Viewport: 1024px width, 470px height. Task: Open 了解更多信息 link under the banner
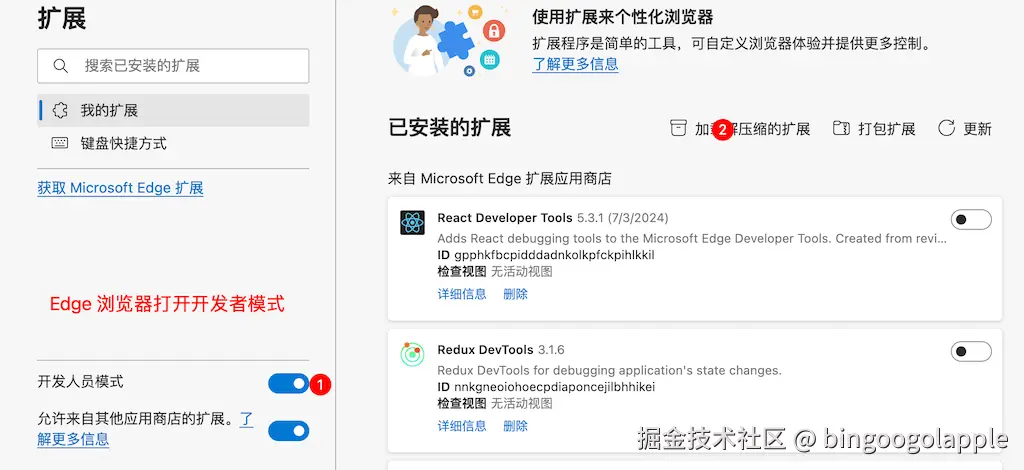[575, 64]
